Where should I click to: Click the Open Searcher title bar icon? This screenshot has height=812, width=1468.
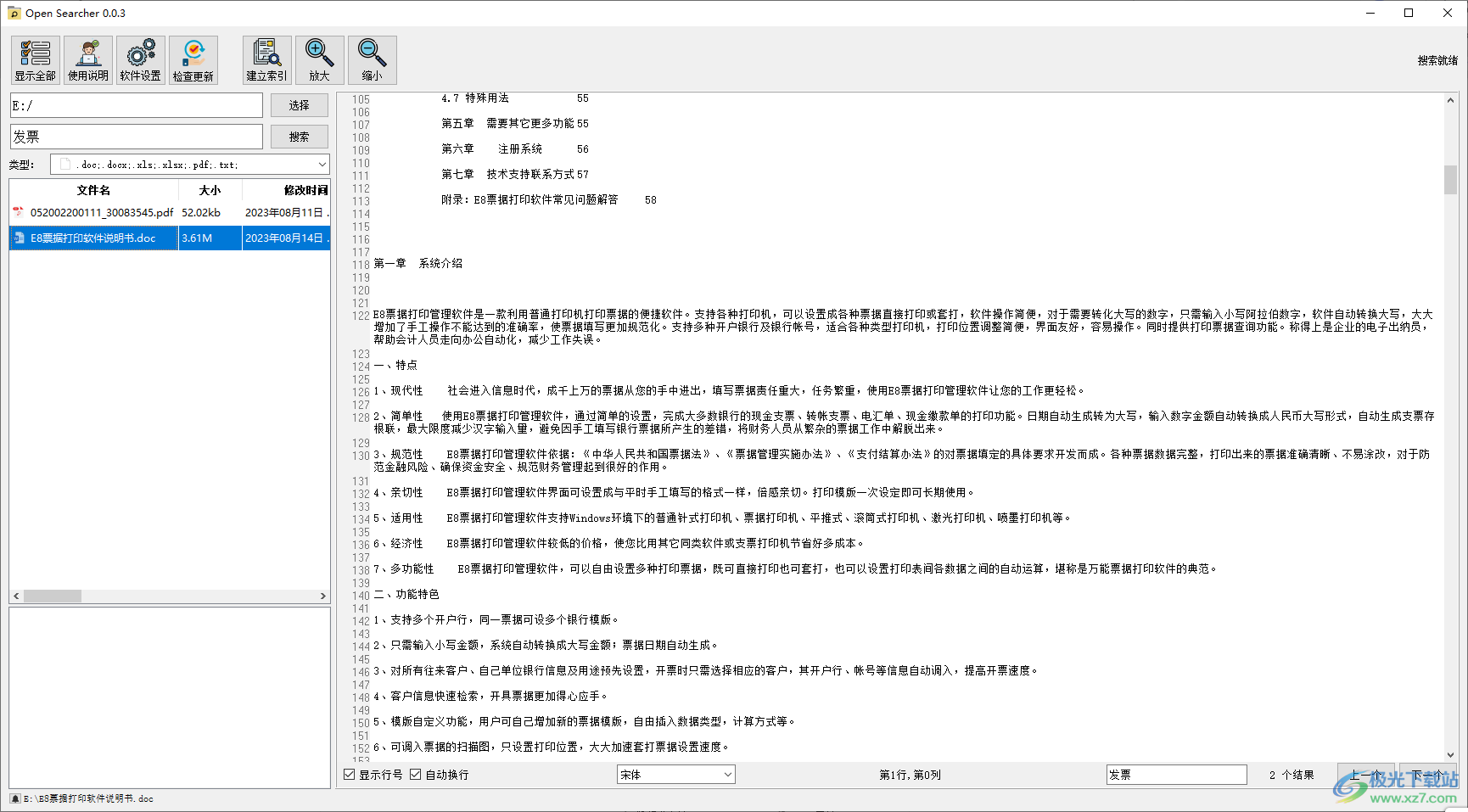[13, 13]
